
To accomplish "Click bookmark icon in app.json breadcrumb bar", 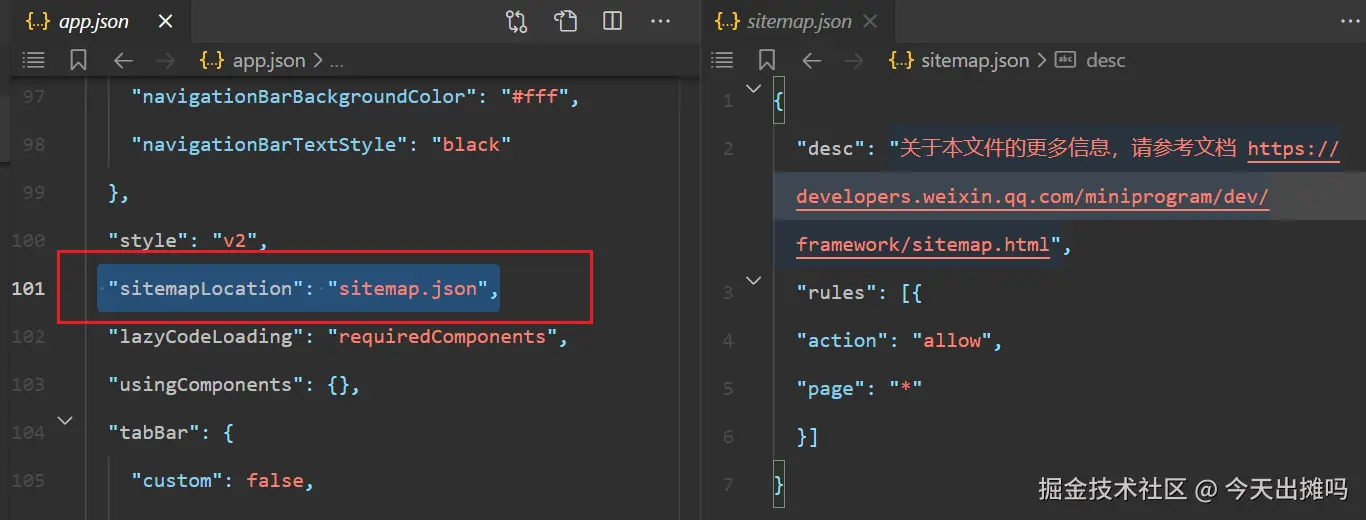I will [x=78, y=61].
